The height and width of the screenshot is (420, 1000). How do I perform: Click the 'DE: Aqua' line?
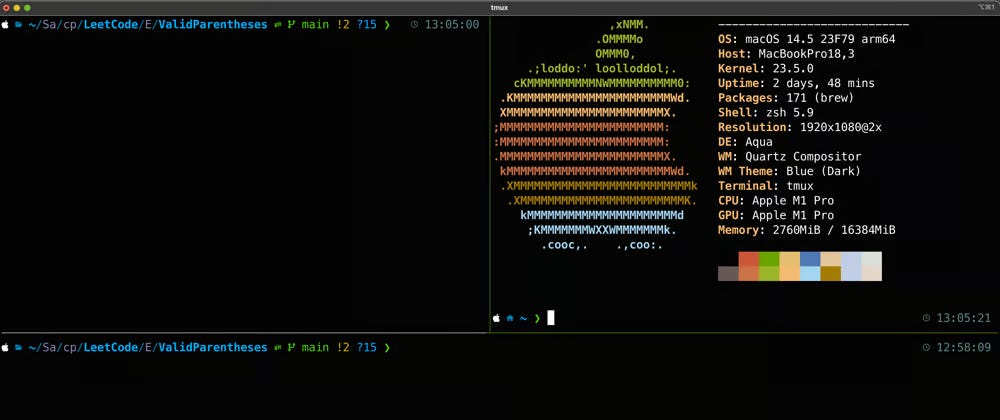click(745, 142)
